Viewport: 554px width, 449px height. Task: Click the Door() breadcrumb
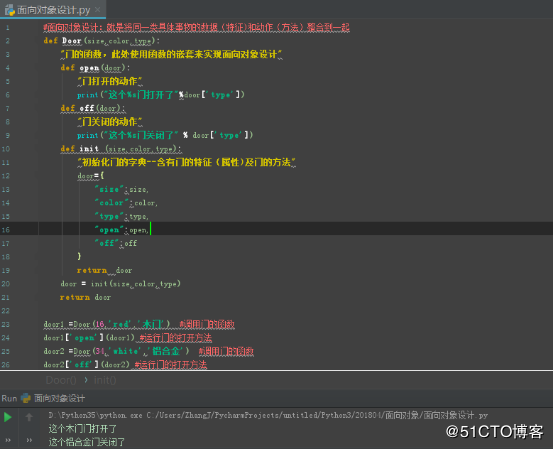pos(61,380)
